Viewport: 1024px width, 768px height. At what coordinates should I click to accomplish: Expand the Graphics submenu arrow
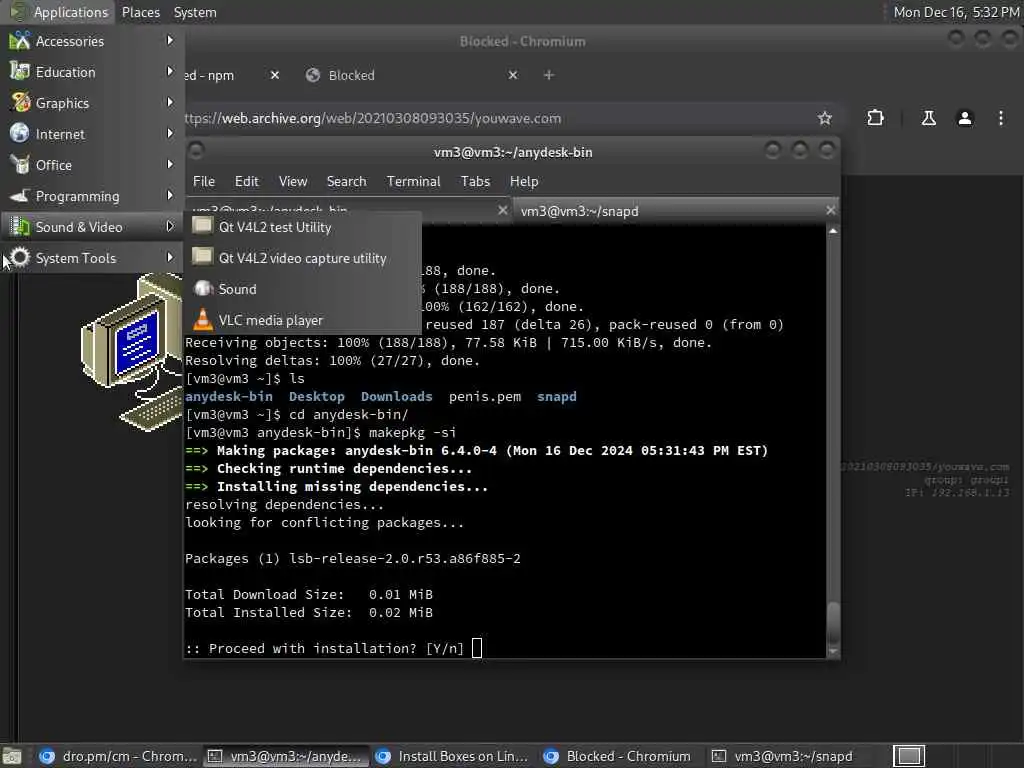(170, 103)
